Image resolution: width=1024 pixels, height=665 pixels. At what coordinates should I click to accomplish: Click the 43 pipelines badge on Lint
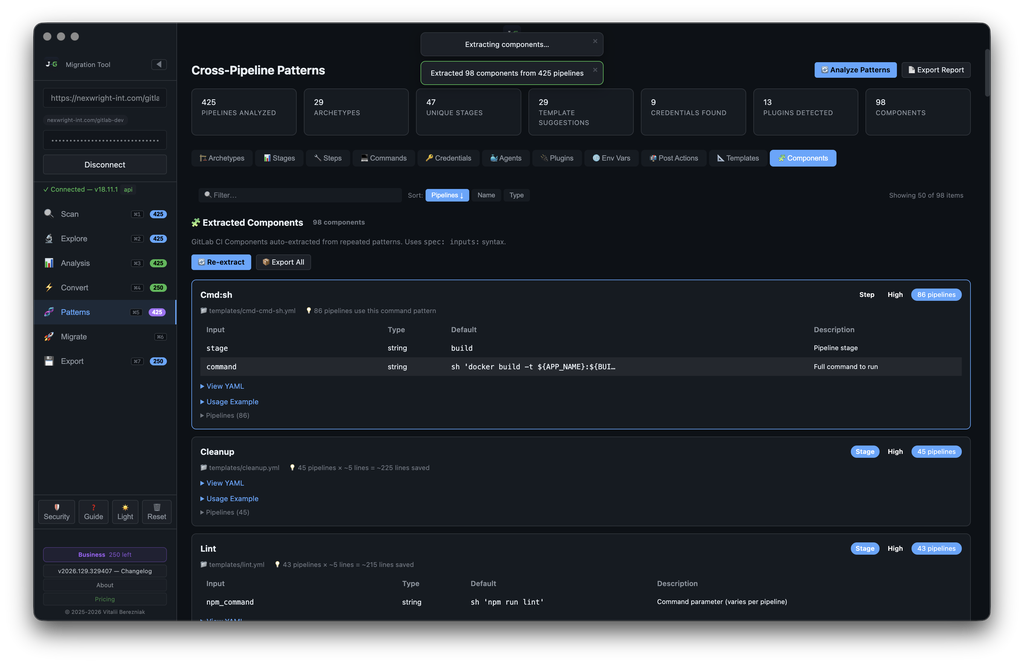(x=936, y=549)
